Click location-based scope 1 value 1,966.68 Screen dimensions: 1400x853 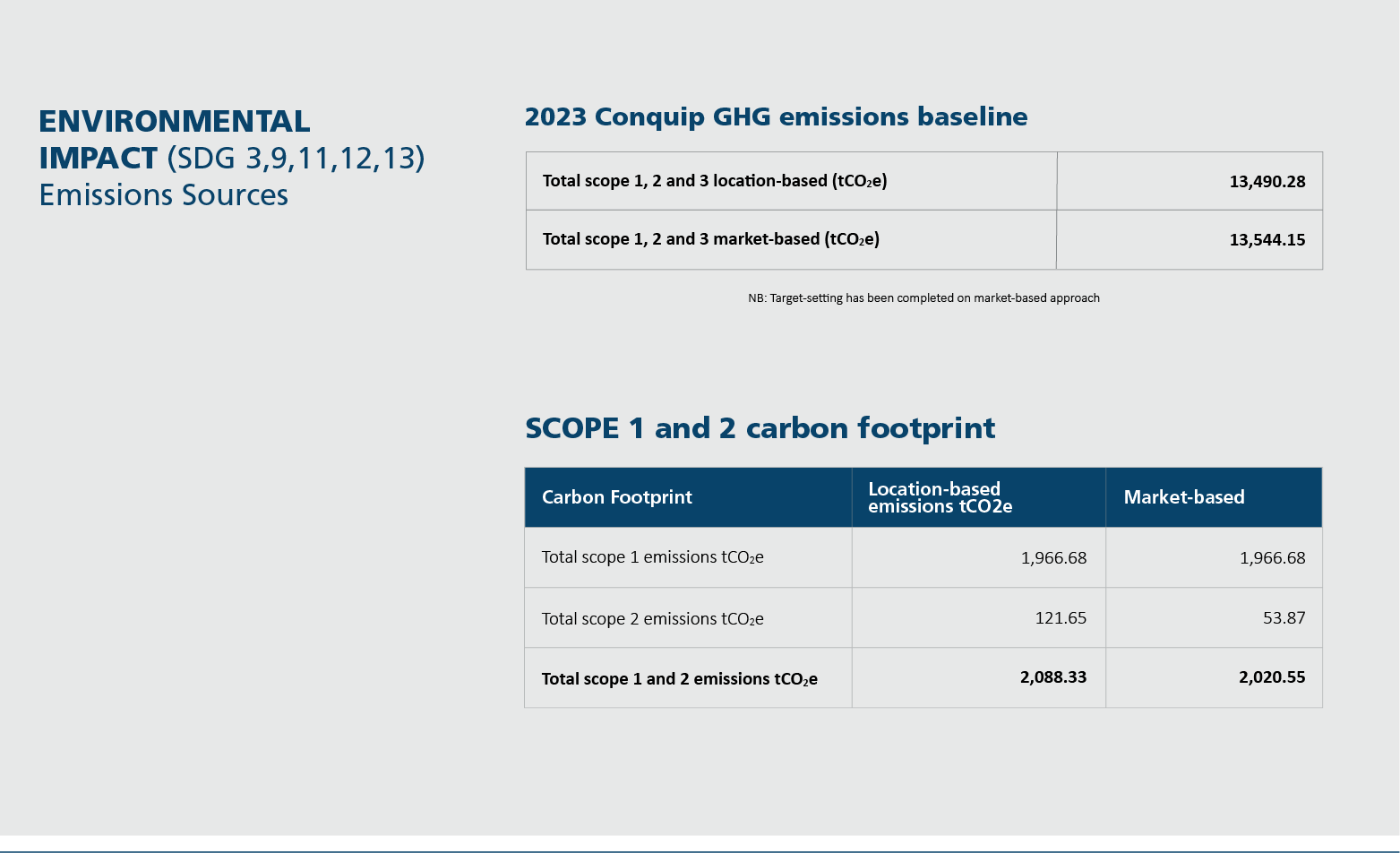pos(1053,558)
